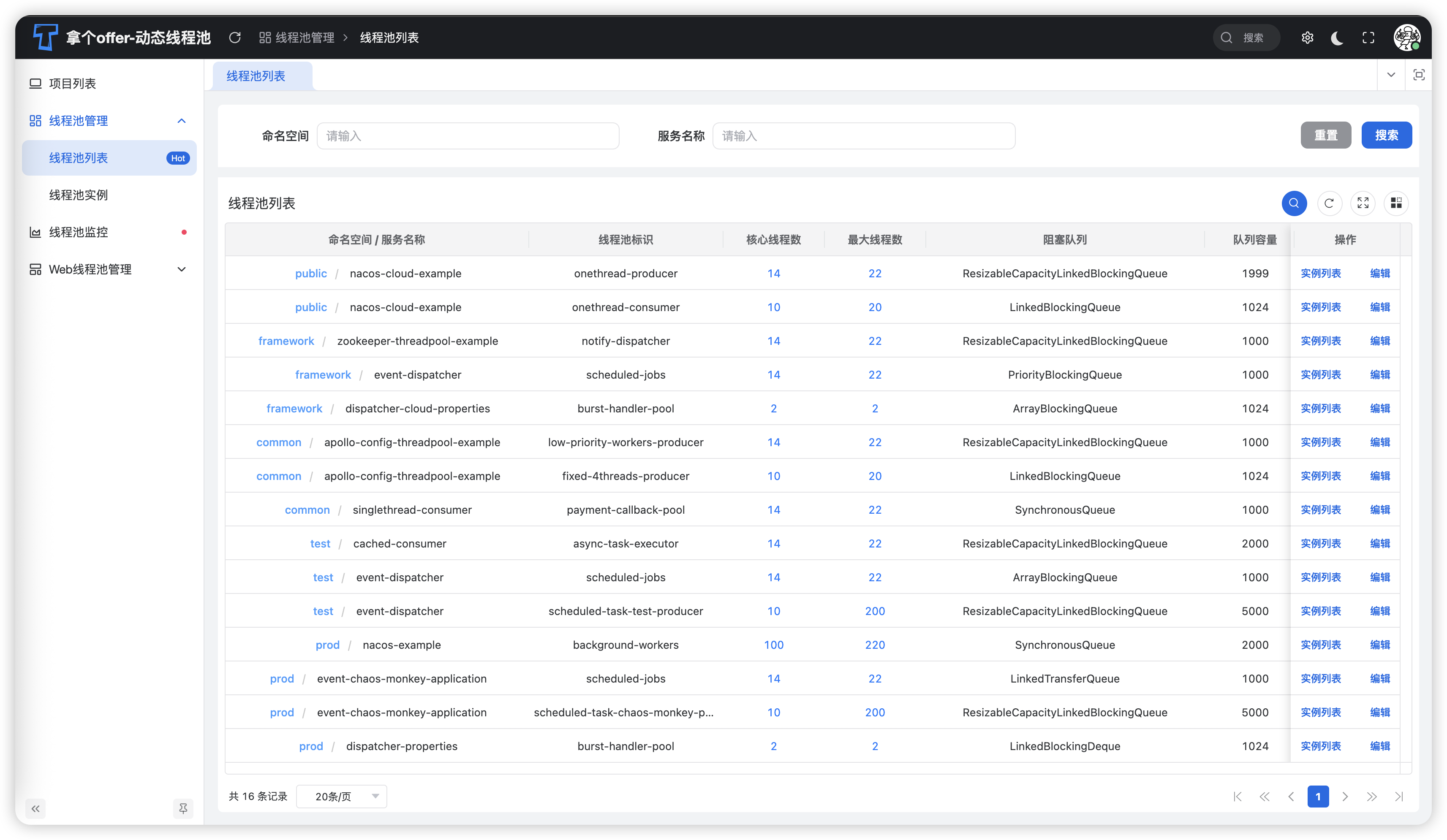Switch to the 线程池列表 tab
1447x840 pixels.
point(262,76)
